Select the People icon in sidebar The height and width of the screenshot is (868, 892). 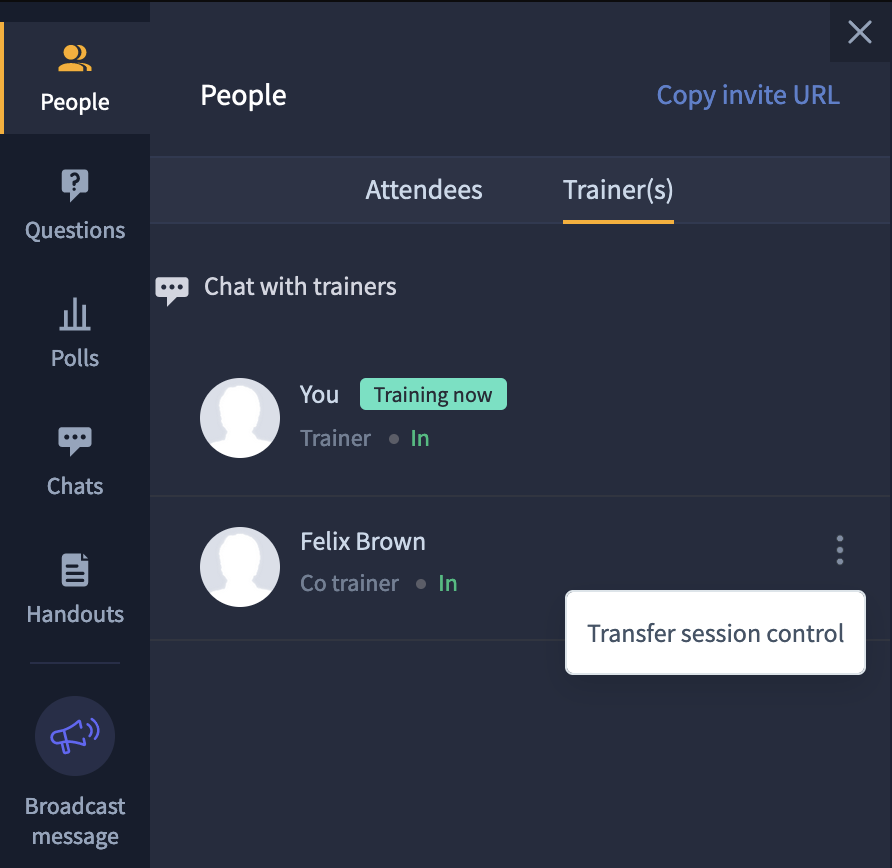[x=75, y=58]
